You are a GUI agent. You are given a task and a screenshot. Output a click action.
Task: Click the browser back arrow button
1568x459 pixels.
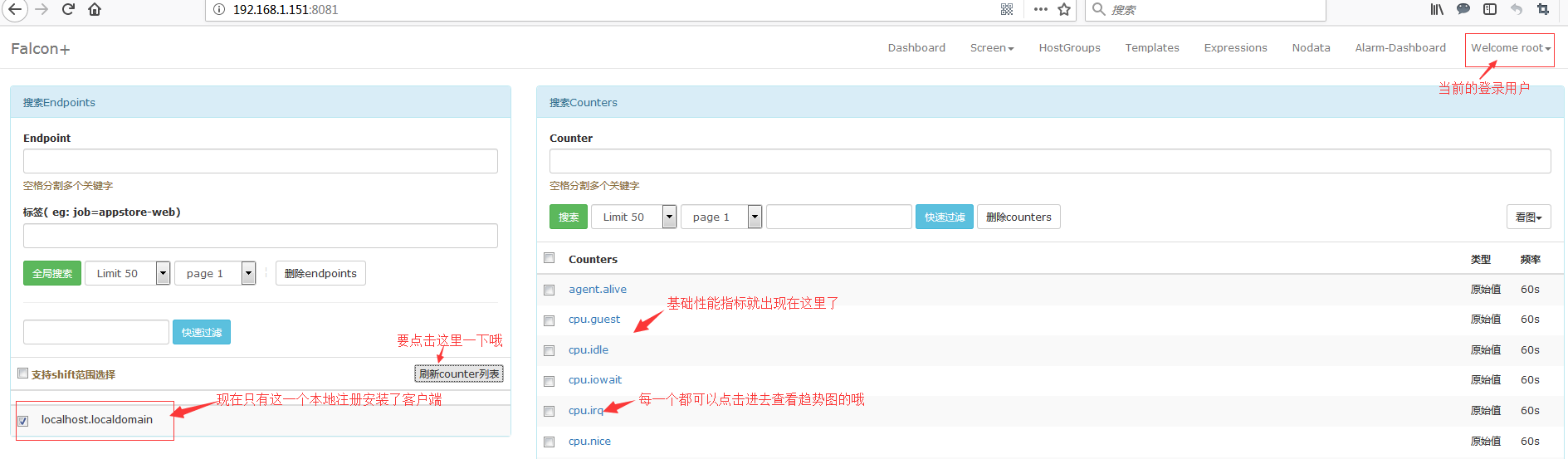(15, 9)
